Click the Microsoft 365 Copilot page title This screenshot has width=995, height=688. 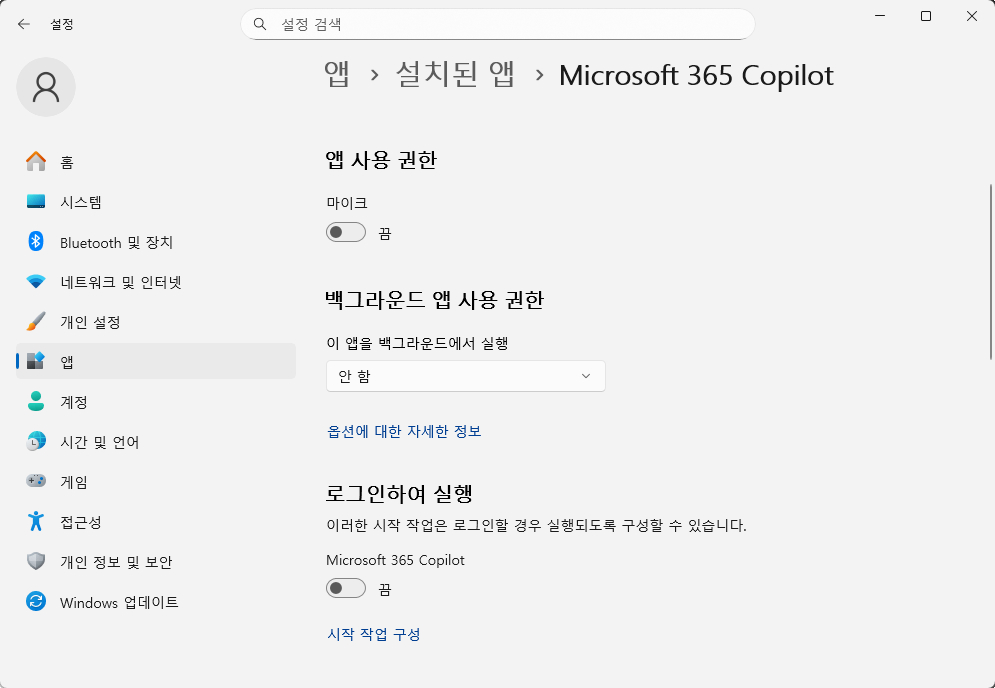point(696,76)
